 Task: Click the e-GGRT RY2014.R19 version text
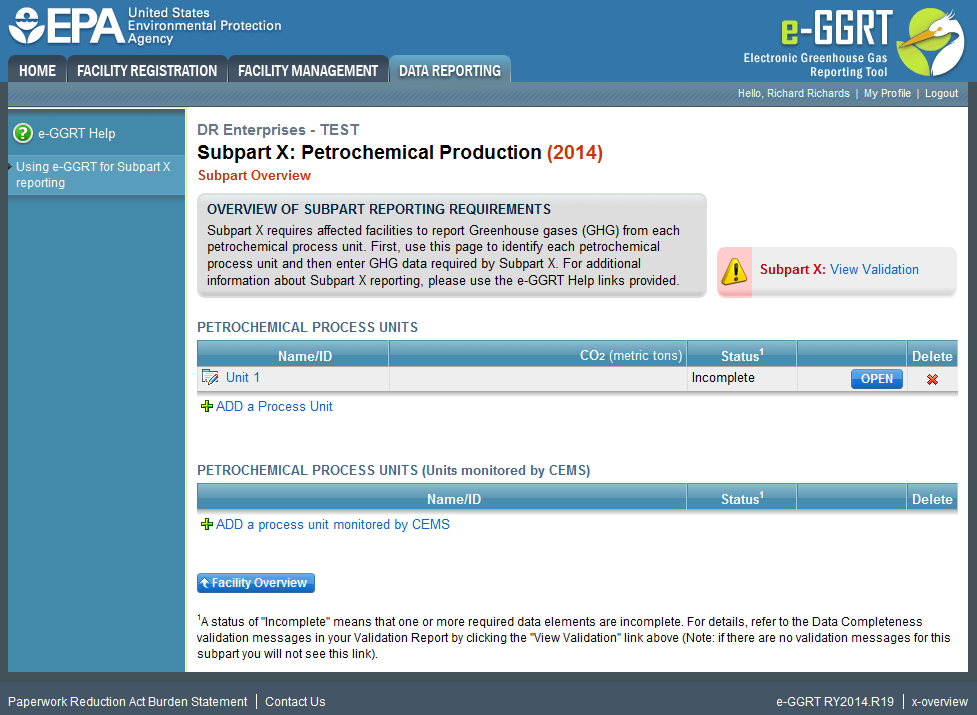(835, 702)
